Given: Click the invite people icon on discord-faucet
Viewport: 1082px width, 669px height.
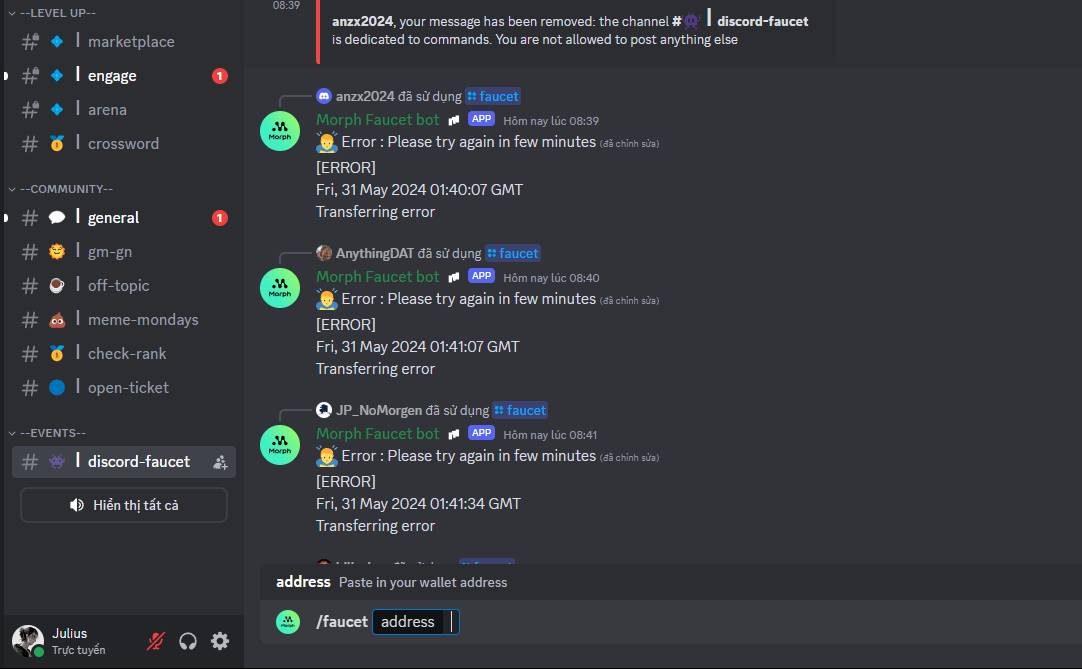Looking at the screenshot, I should (x=220, y=463).
